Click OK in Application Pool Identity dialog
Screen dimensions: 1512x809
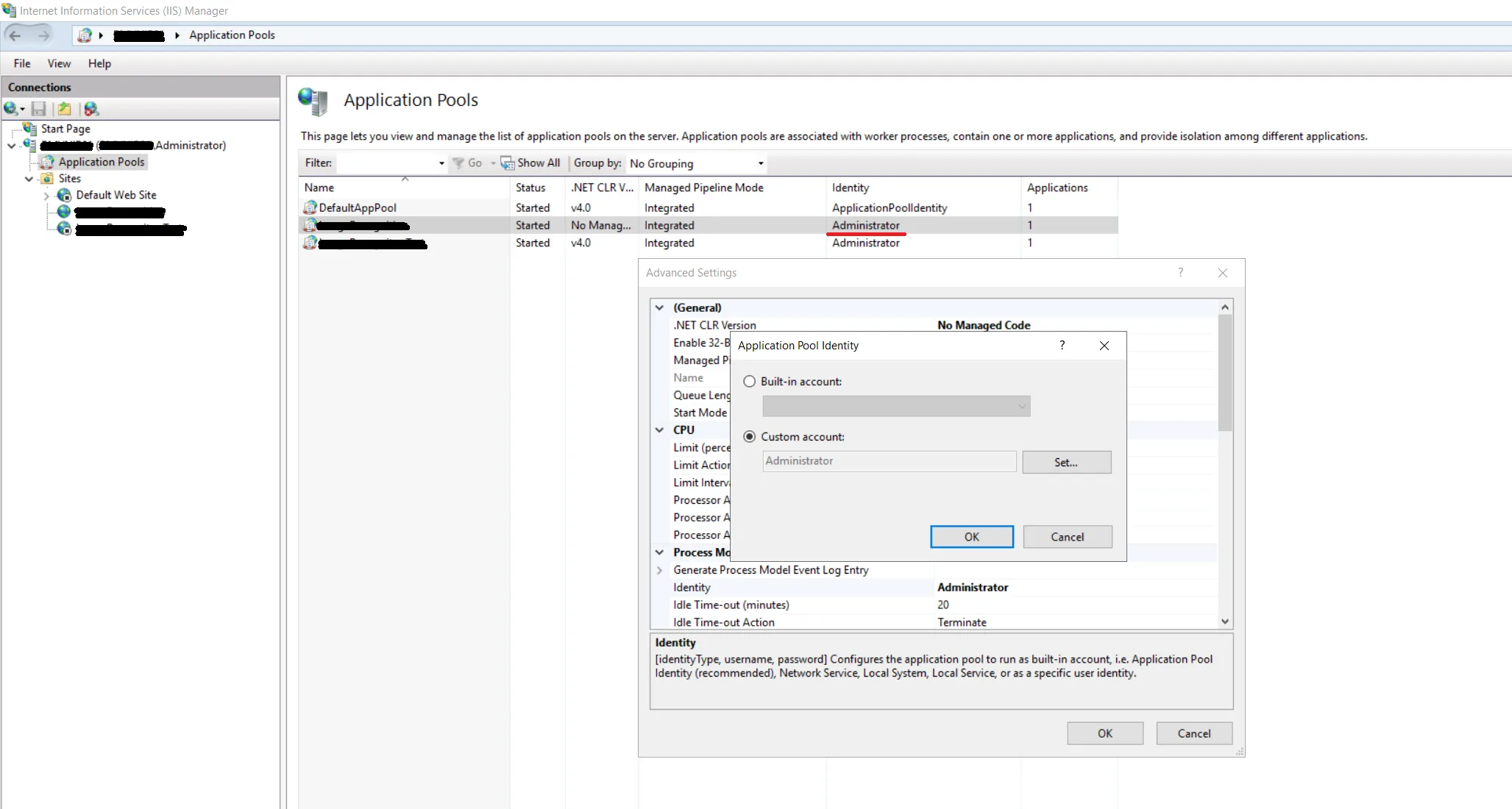coord(971,537)
